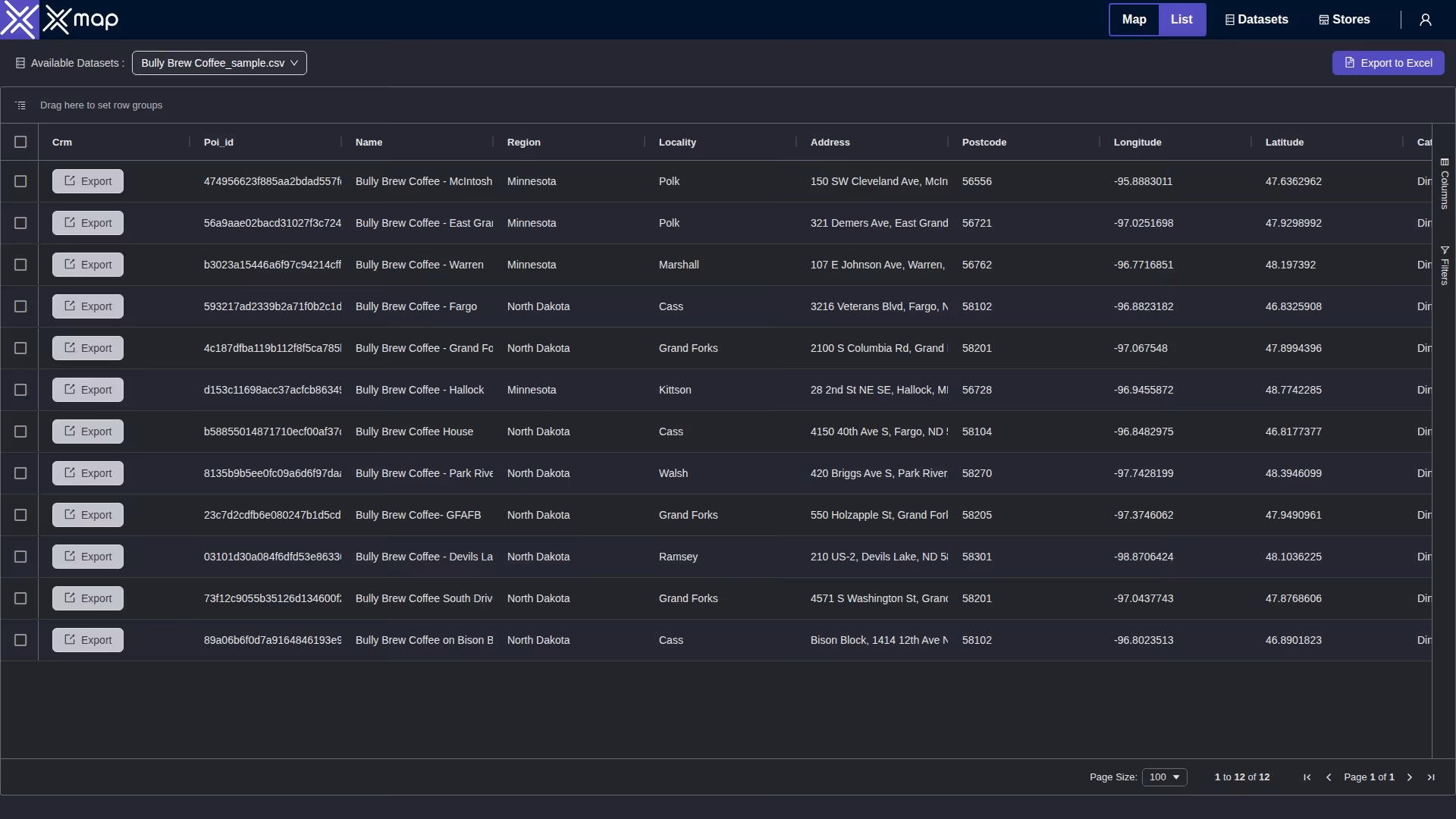The image size is (1456, 819).
Task: Select latitude cell '48.7742285'
Action: 1294,390
